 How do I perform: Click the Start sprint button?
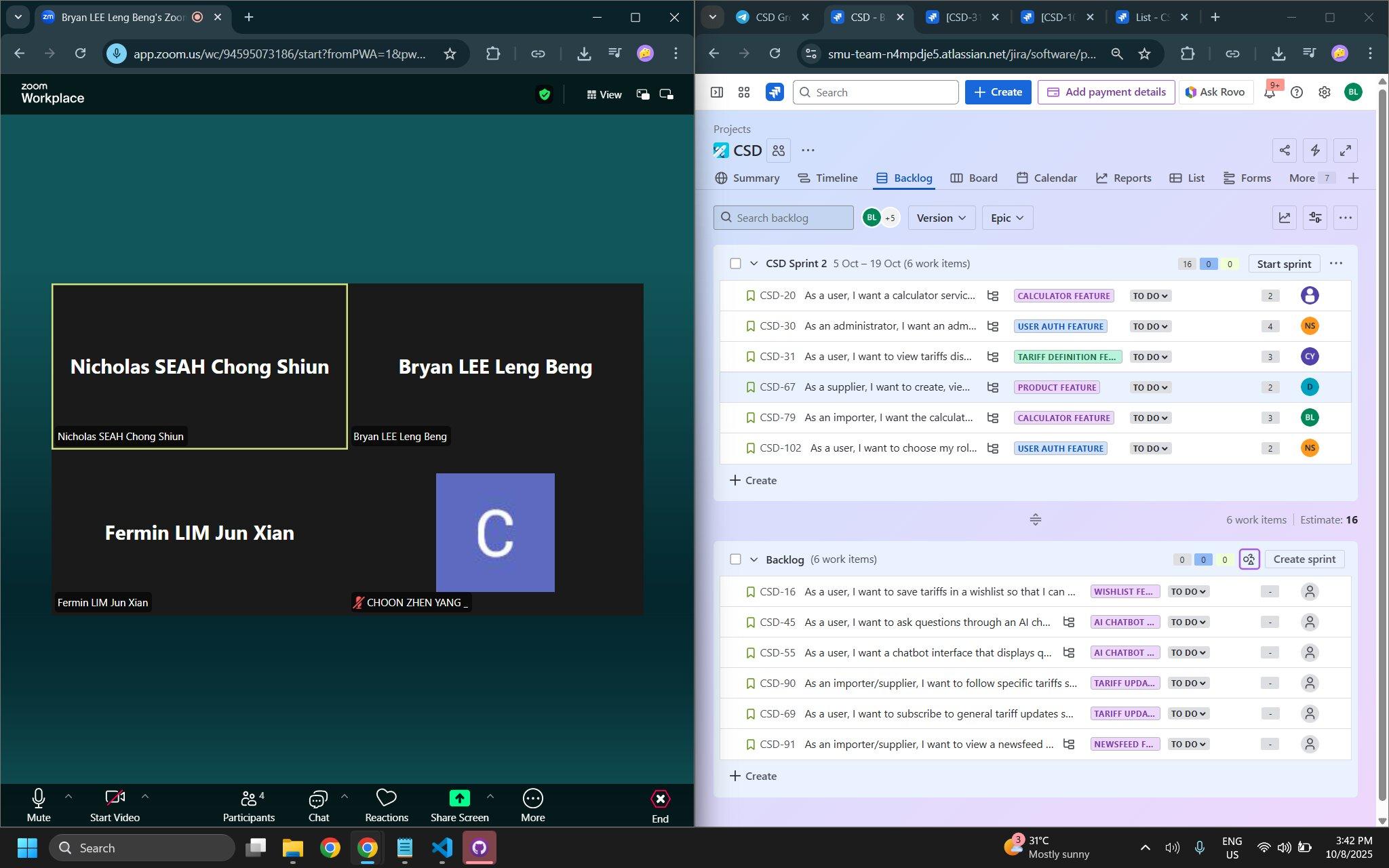click(1283, 264)
